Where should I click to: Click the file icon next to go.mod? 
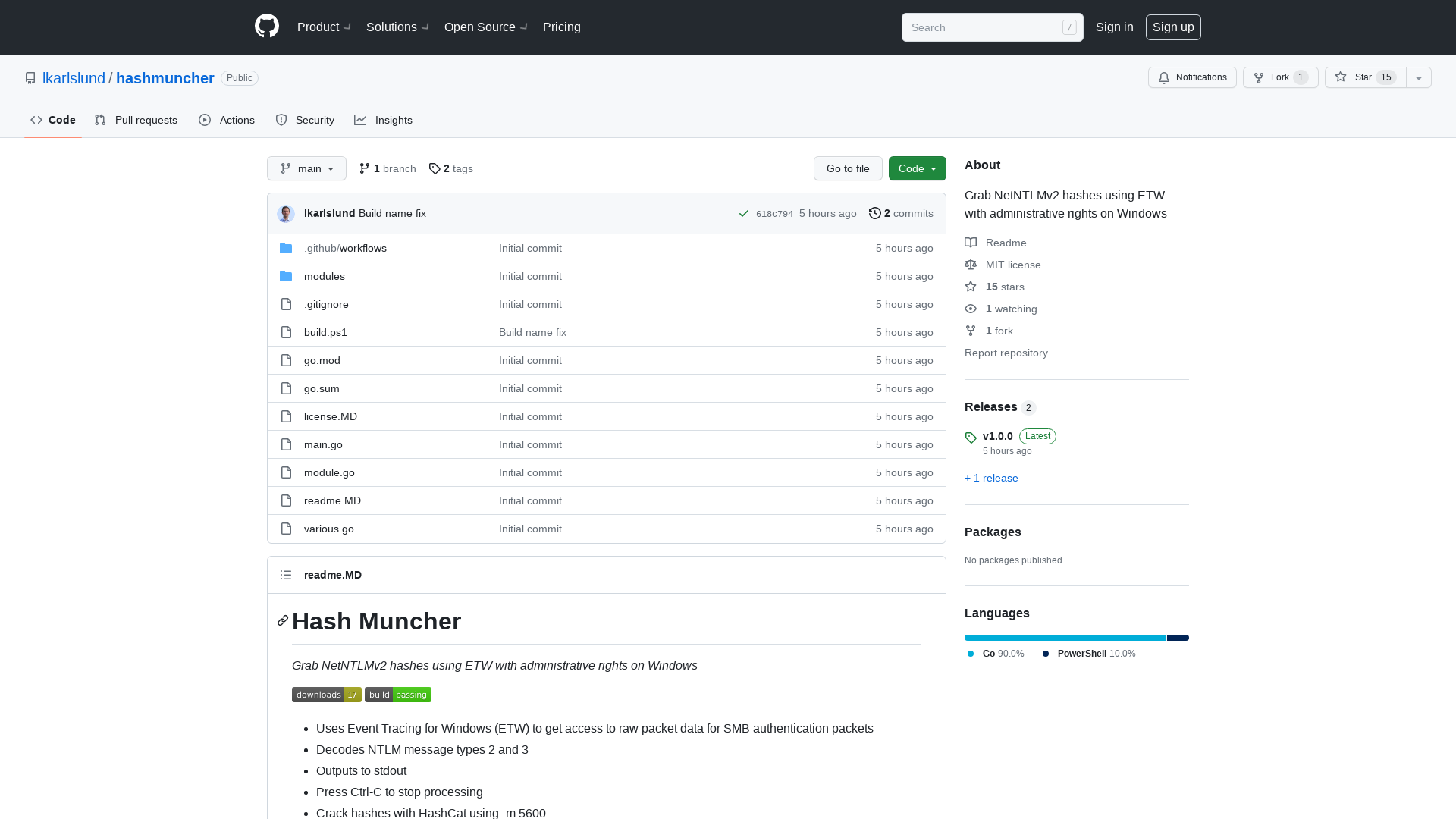(x=286, y=361)
